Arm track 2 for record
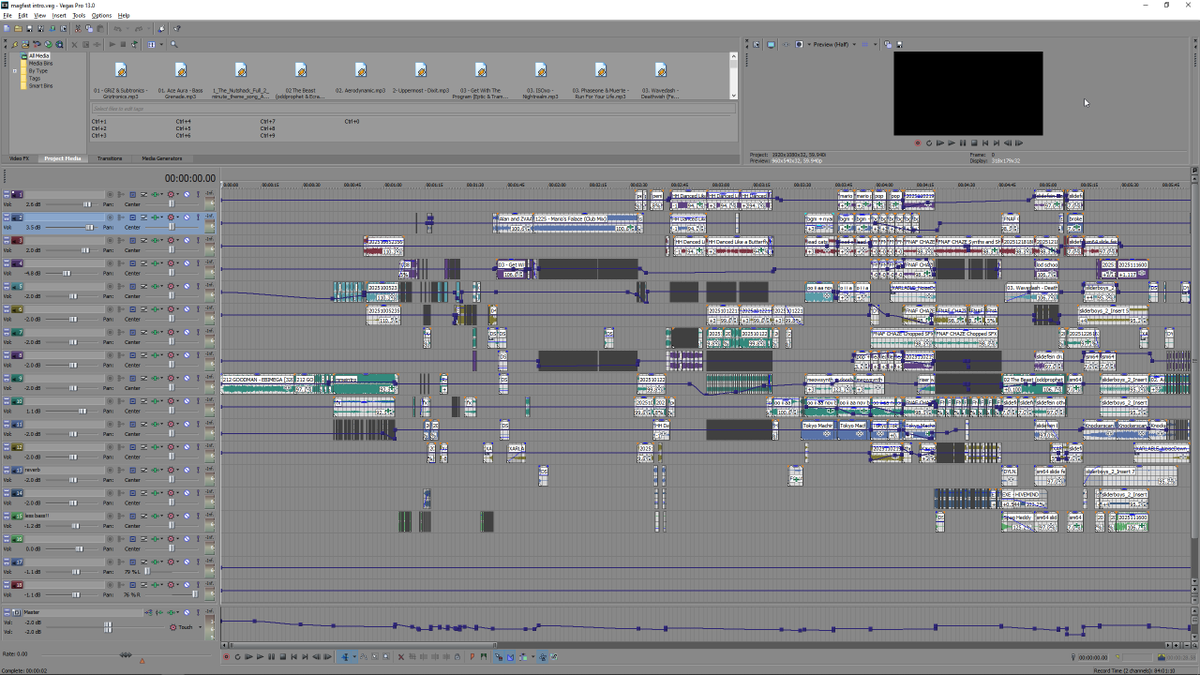Image resolution: width=1200 pixels, height=675 pixels. click(110, 217)
